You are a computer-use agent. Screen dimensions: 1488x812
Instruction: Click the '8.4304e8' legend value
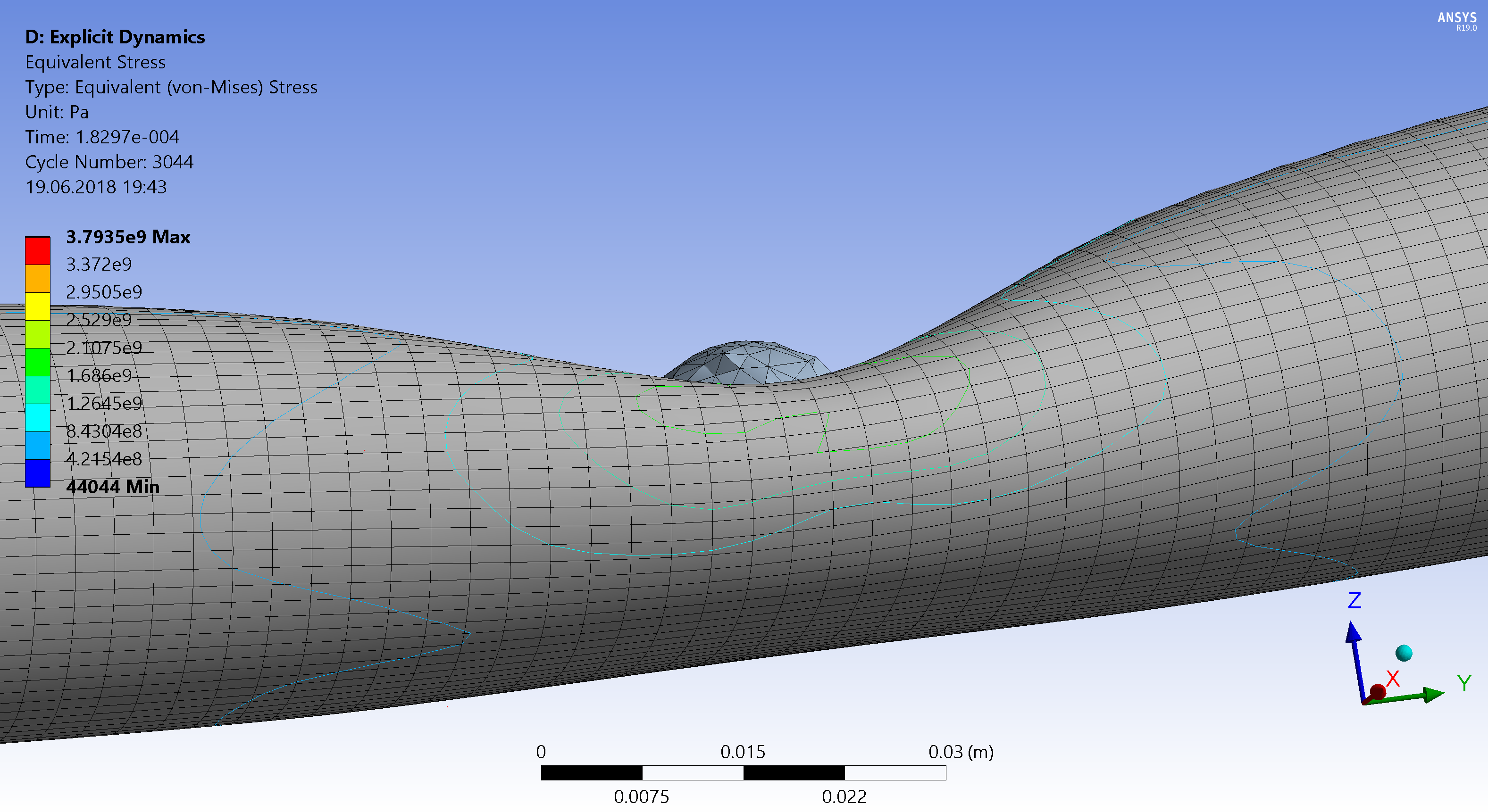pyautogui.click(x=104, y=431)
